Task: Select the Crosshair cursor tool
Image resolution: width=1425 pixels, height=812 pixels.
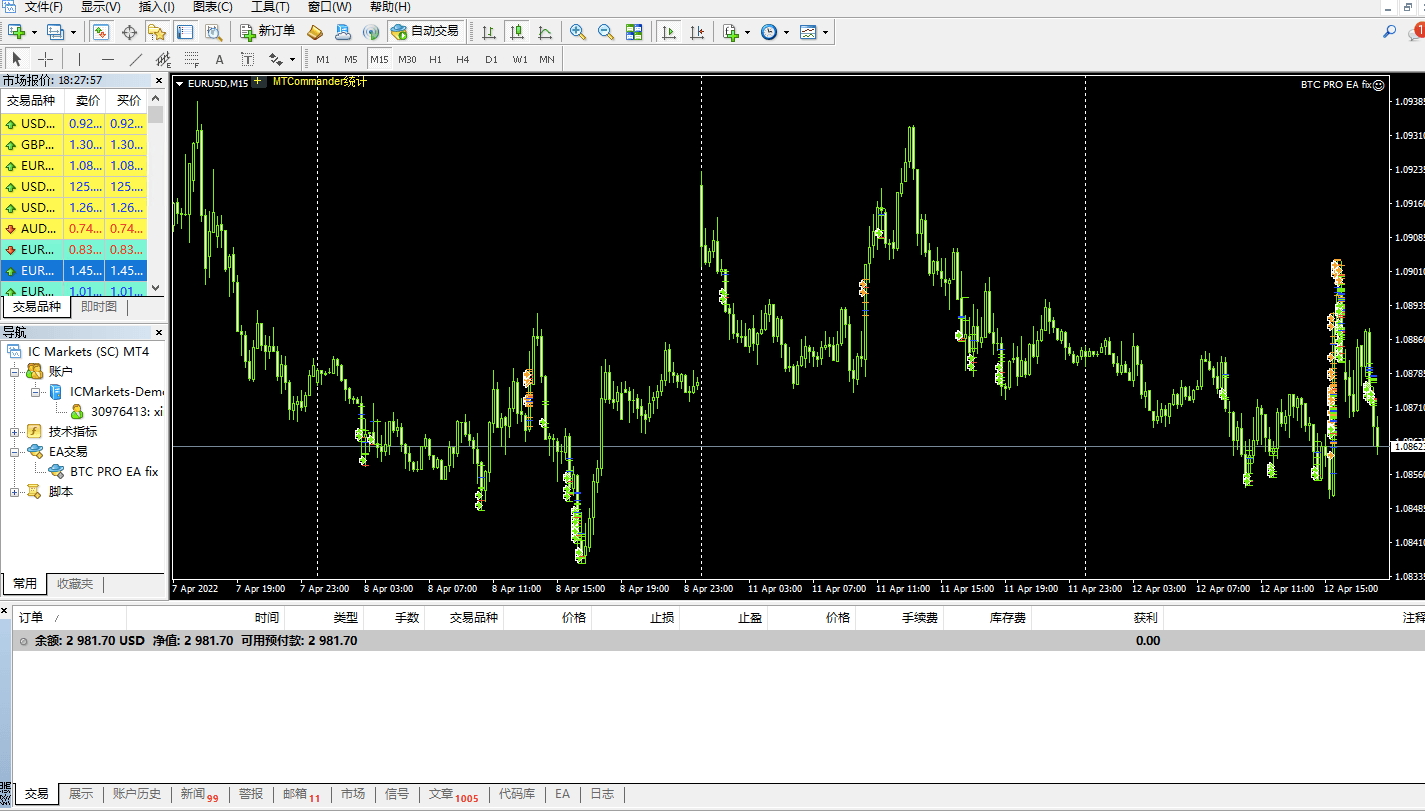Action: point(45,59)
